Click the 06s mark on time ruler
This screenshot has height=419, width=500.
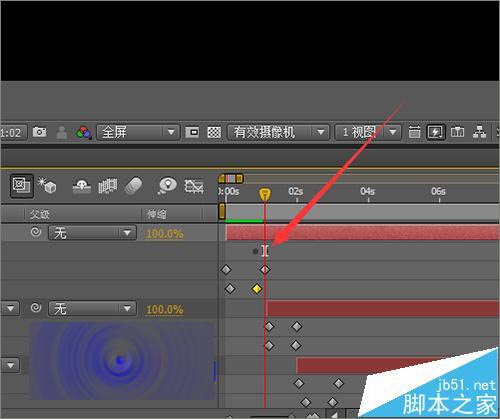click(438, 191)
